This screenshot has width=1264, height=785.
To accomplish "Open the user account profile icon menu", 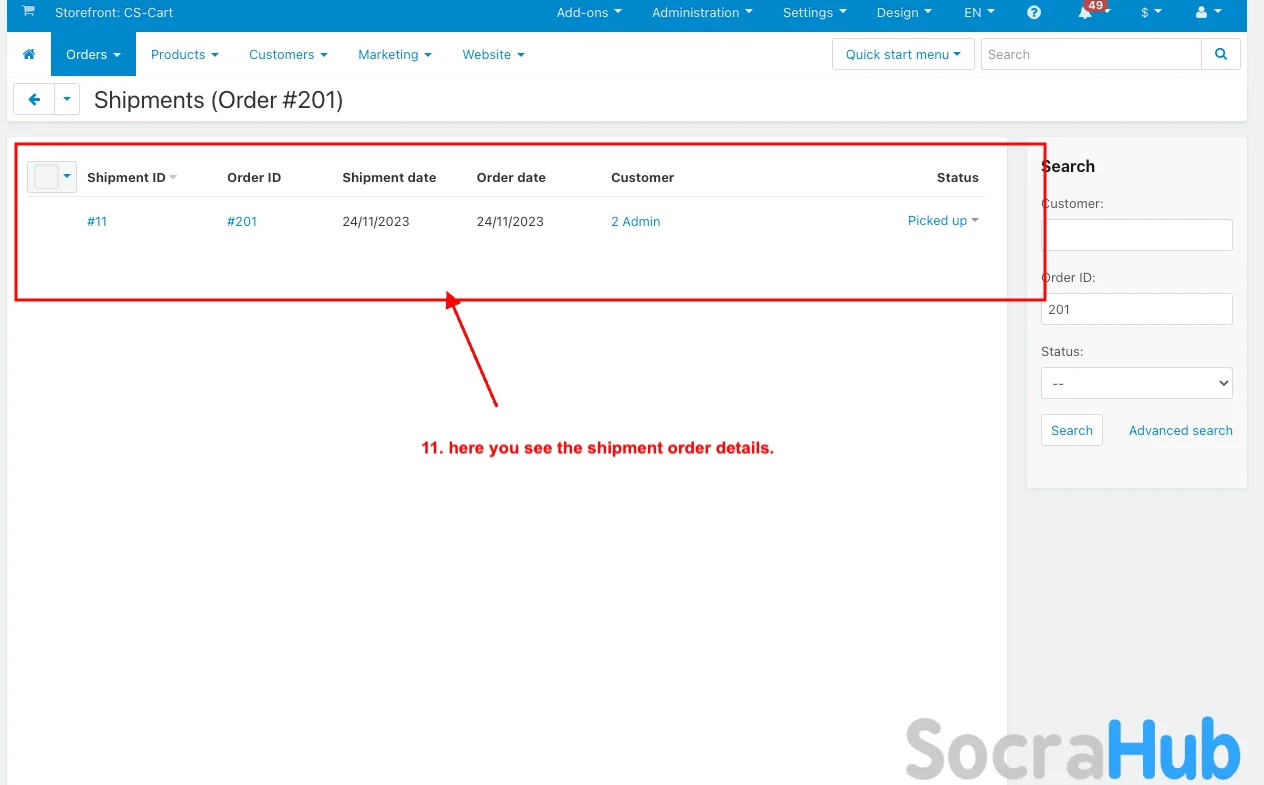I will [x=1208, y=13].
